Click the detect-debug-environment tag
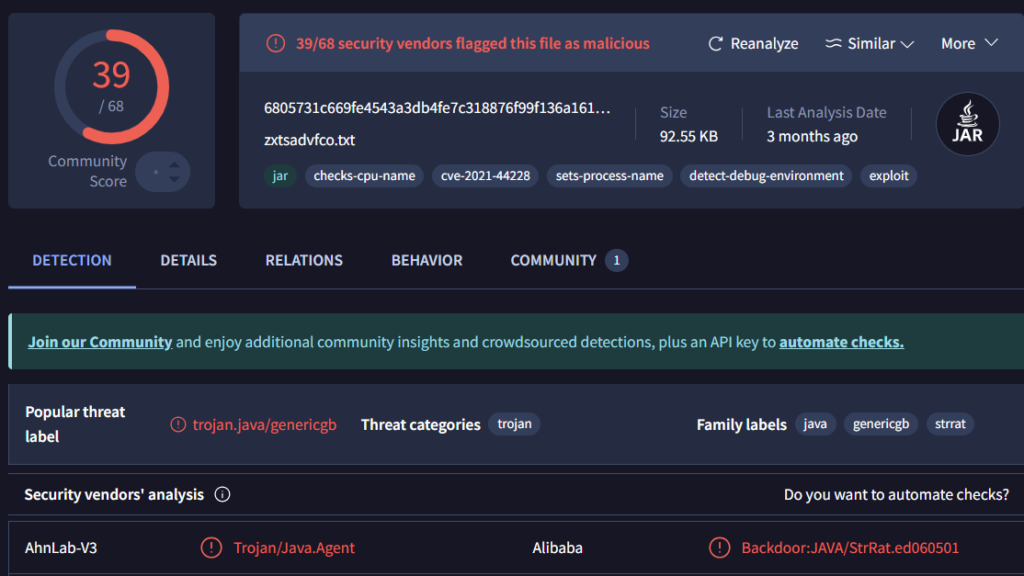The image size is (1024, 576). 766,176
